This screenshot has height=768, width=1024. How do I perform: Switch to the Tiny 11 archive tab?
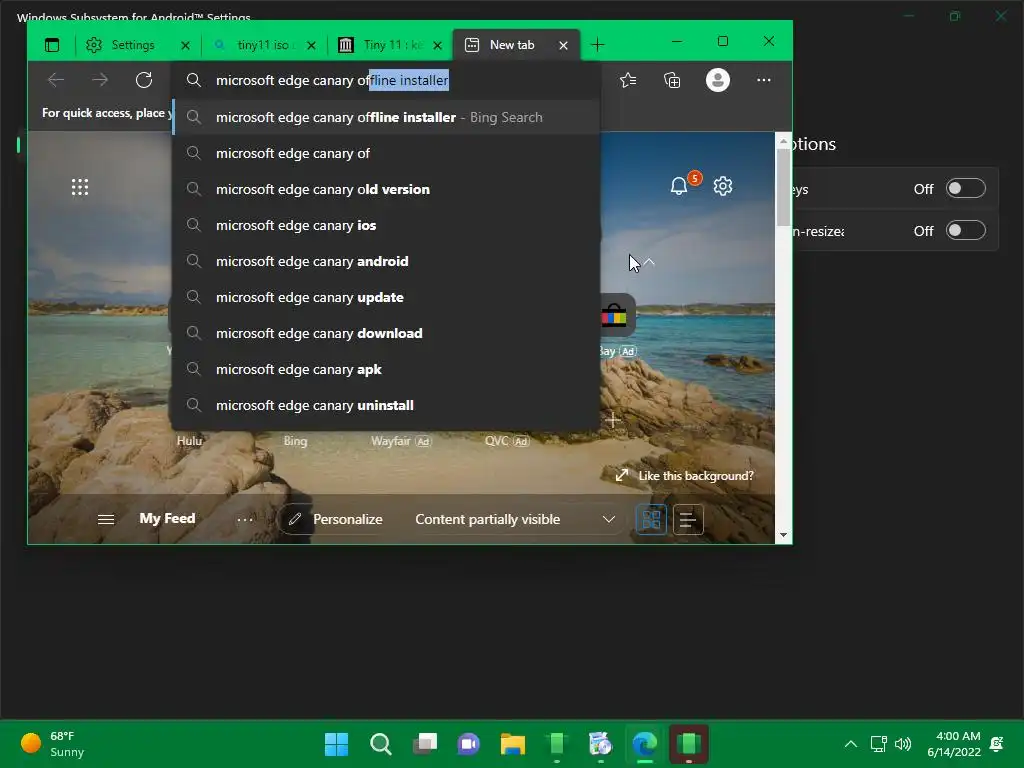[x=391, y=45]
